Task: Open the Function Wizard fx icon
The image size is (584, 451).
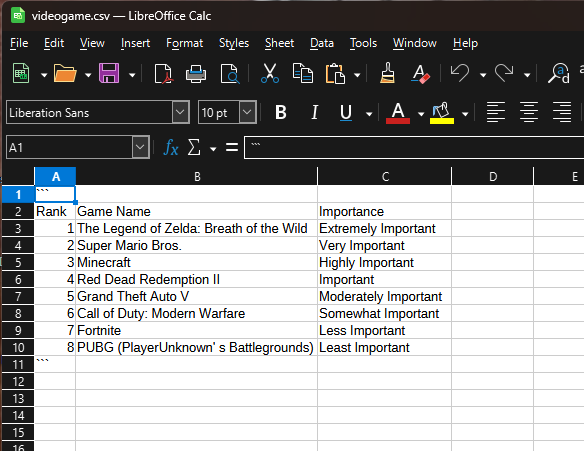Action: click(171, 147)
